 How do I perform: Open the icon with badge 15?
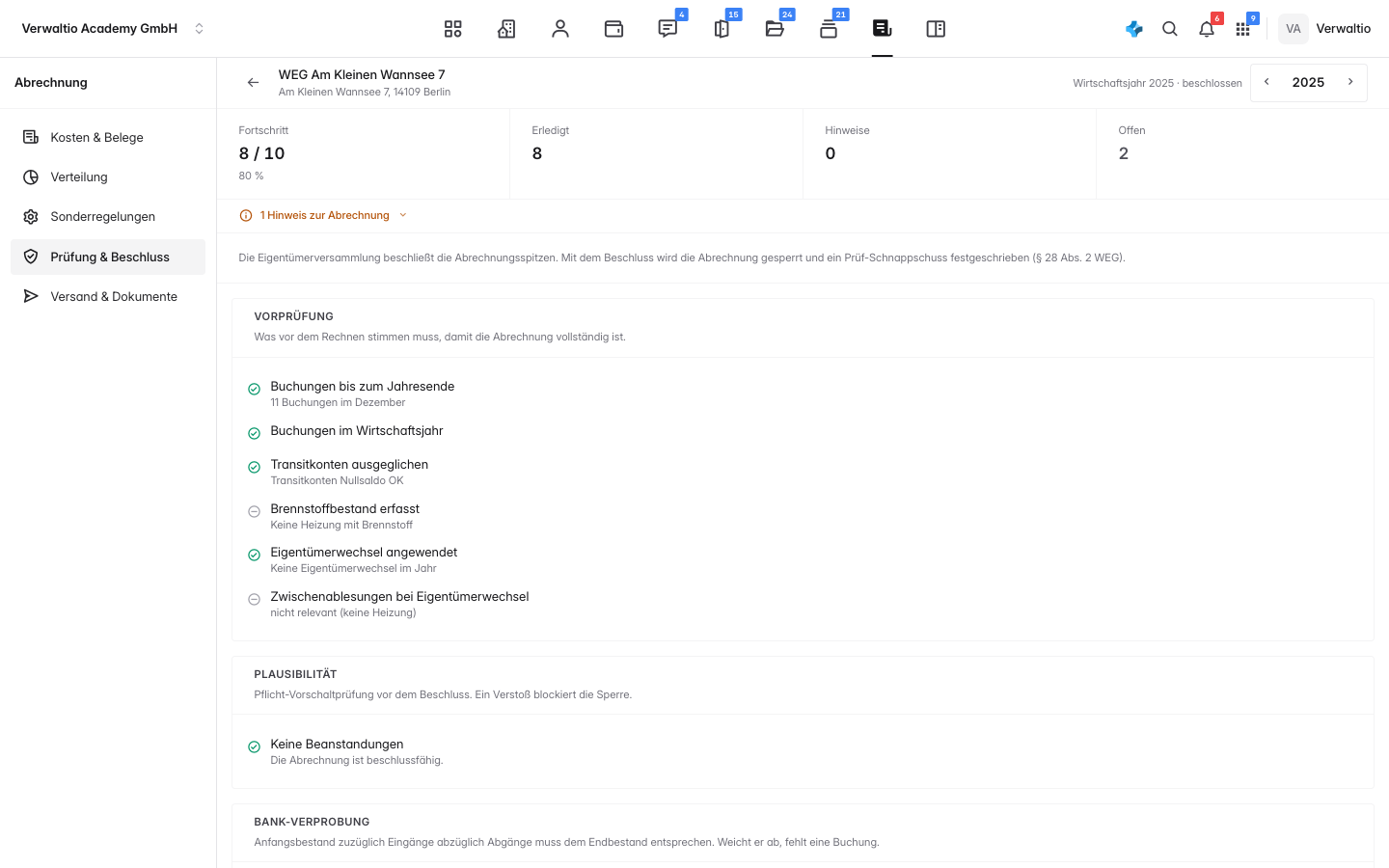click(722, 29)
